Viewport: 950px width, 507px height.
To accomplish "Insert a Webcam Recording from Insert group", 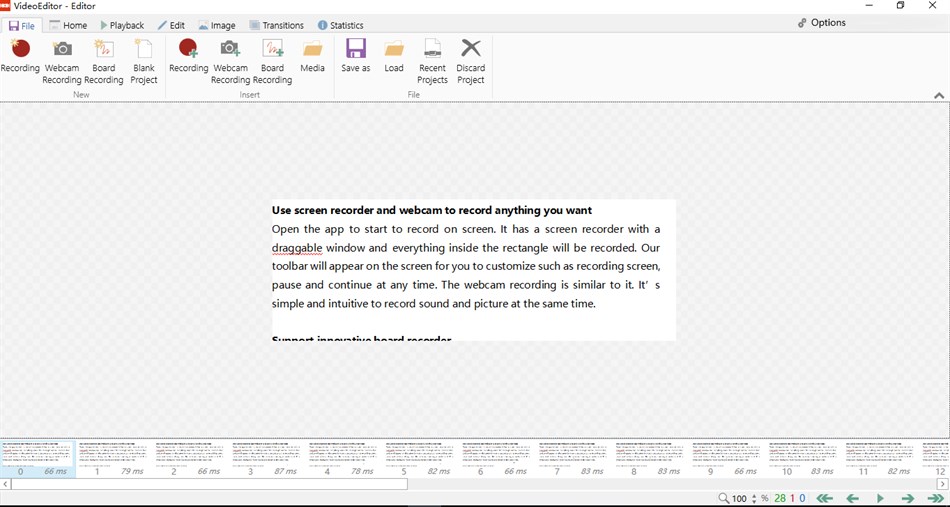I will [230, 61].
